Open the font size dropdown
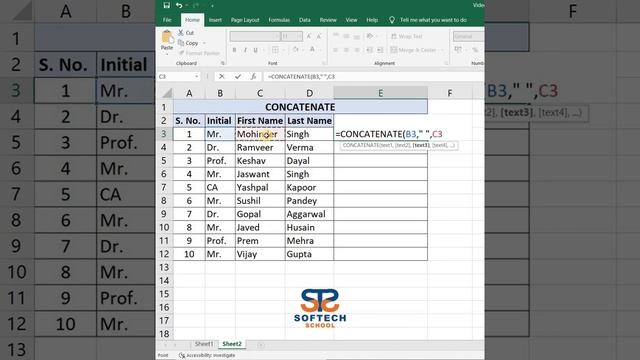The width and height of the screenshot is (640, 360). click(300, 36)
